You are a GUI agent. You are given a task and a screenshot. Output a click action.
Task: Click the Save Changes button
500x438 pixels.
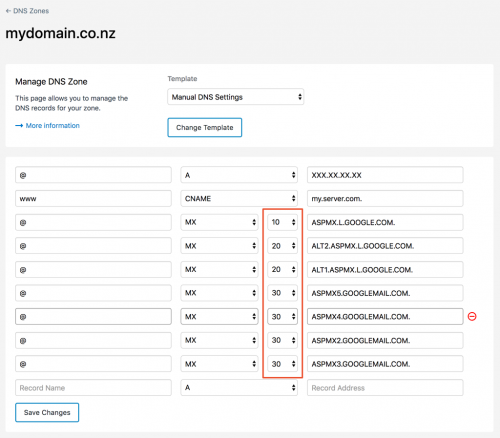(x=47, y=412)
